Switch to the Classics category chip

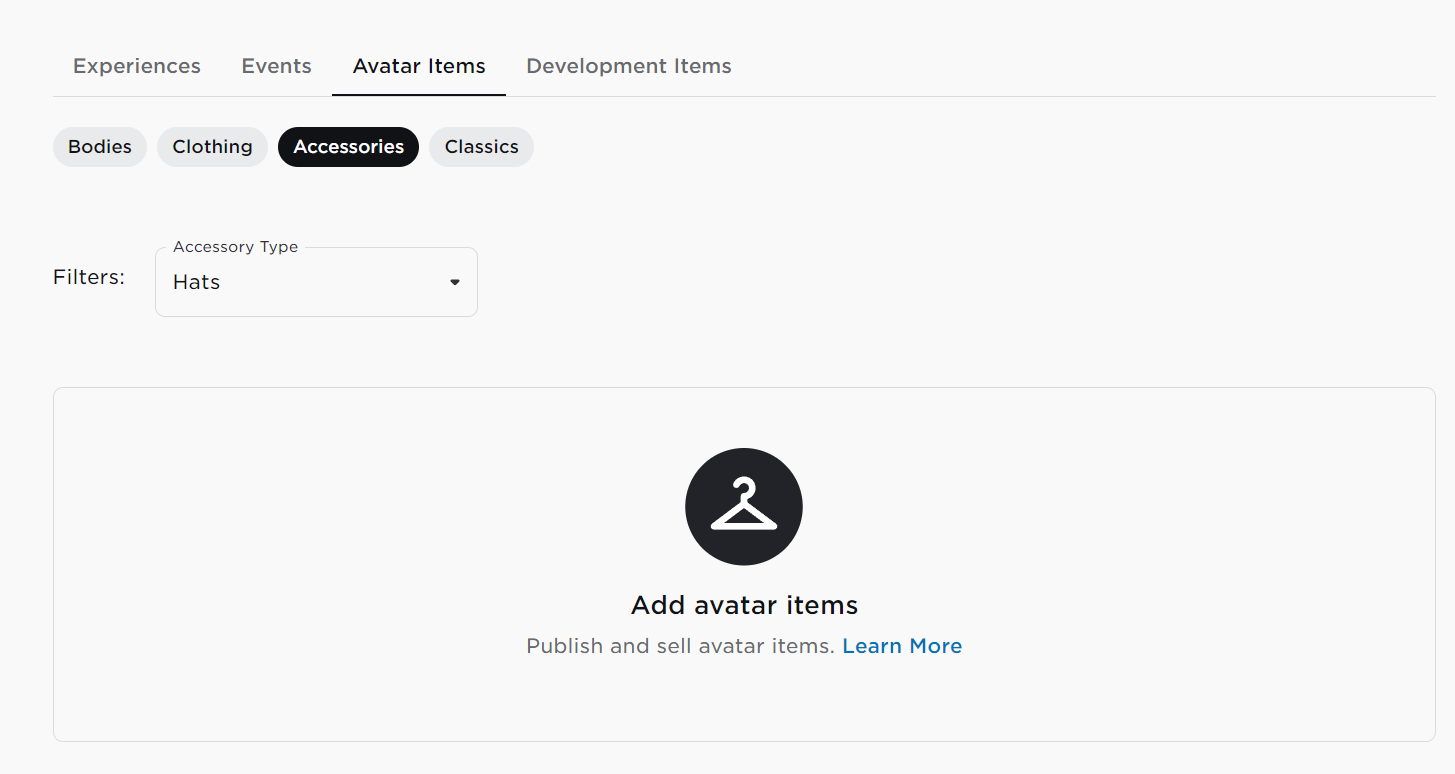pos(481,147)
